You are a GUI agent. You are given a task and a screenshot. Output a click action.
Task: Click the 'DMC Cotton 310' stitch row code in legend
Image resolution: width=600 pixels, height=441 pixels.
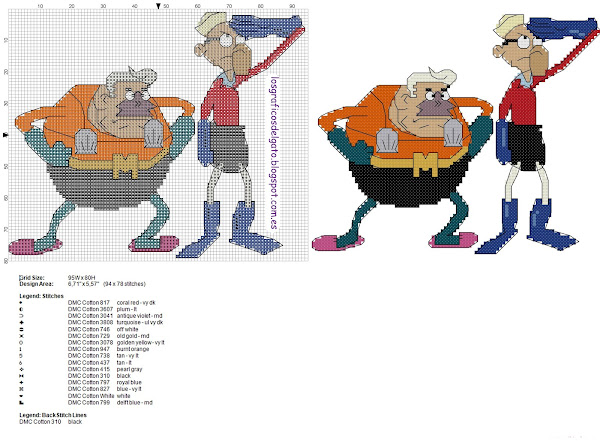pos(89,376)
